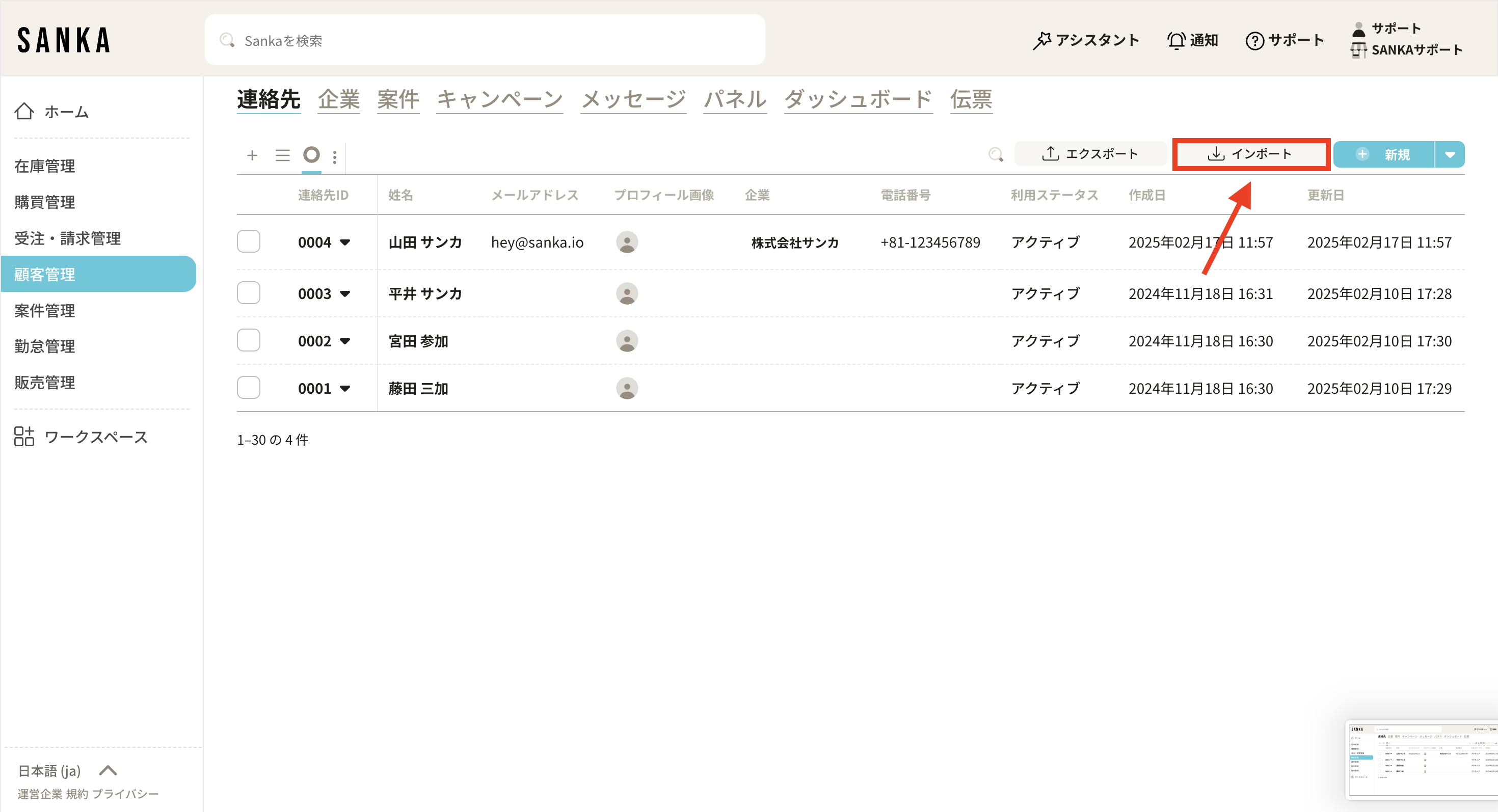Click the インポート button
This screenshot has height=812, width=1498.
(x=1250, y=154)
